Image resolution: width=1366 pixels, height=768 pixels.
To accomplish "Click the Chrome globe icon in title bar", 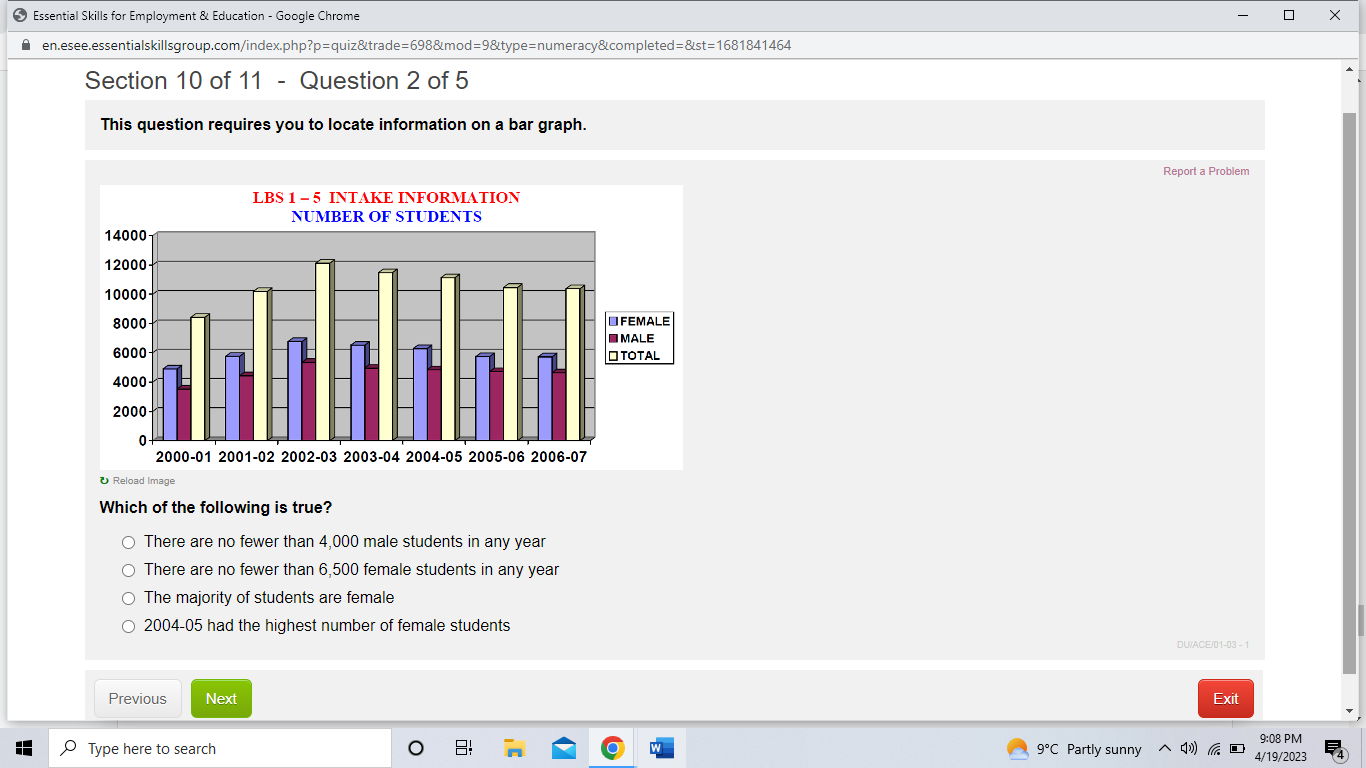I will point(18,16).
